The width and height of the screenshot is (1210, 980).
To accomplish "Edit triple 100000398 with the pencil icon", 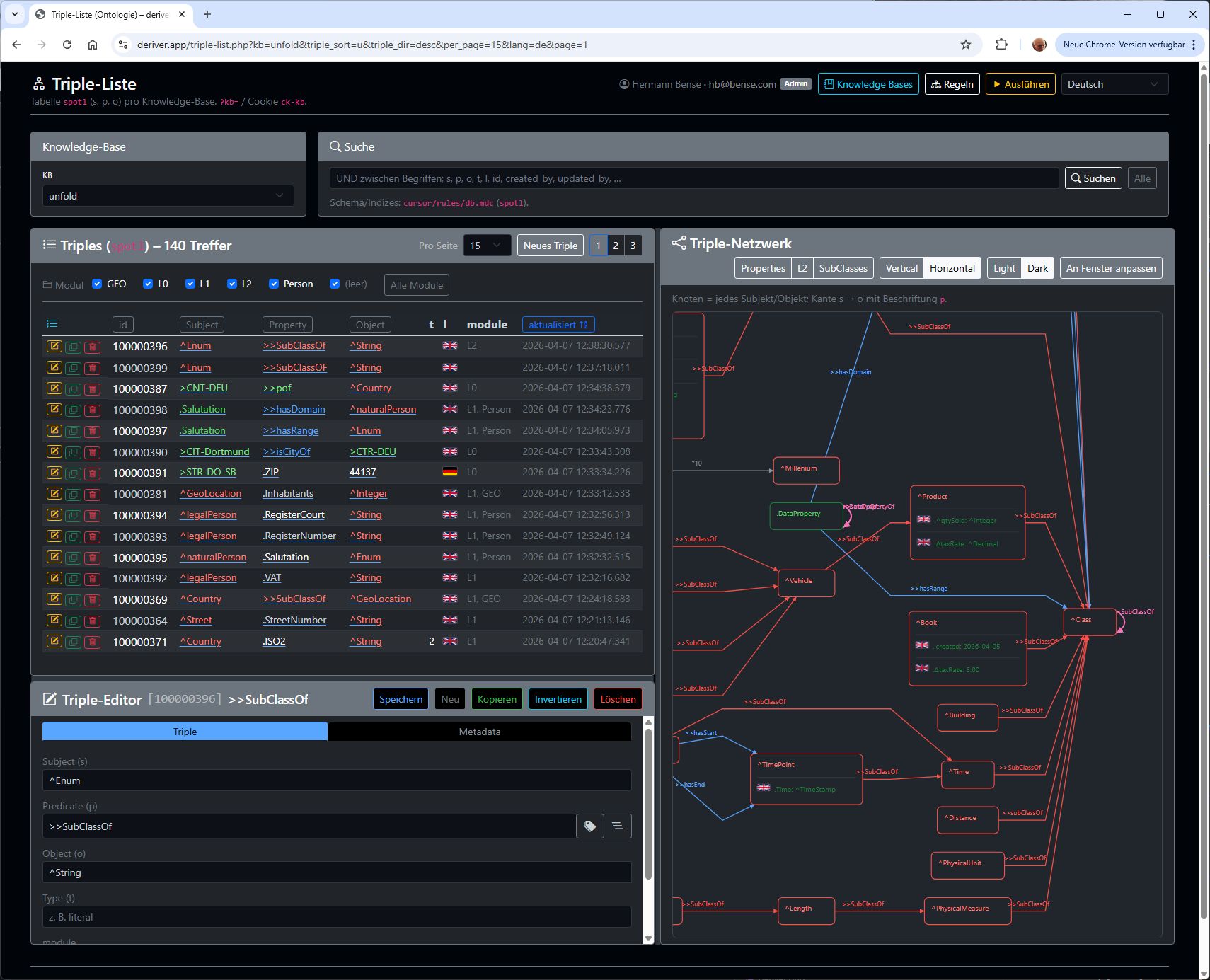I will [54, 409].
